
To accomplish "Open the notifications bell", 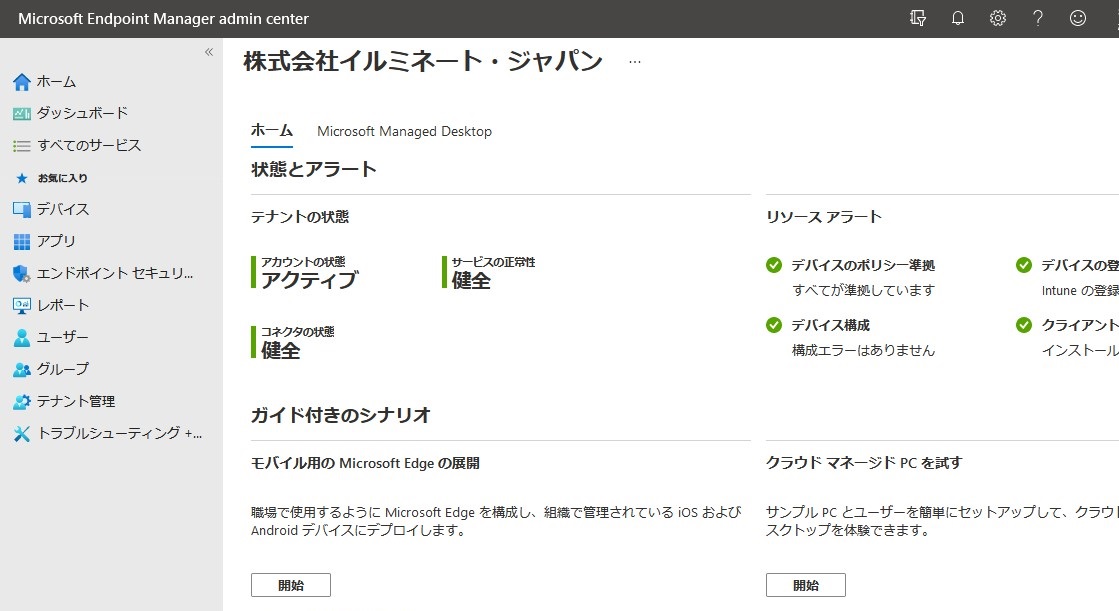I will pyautogui.click(x=958, y=19).
